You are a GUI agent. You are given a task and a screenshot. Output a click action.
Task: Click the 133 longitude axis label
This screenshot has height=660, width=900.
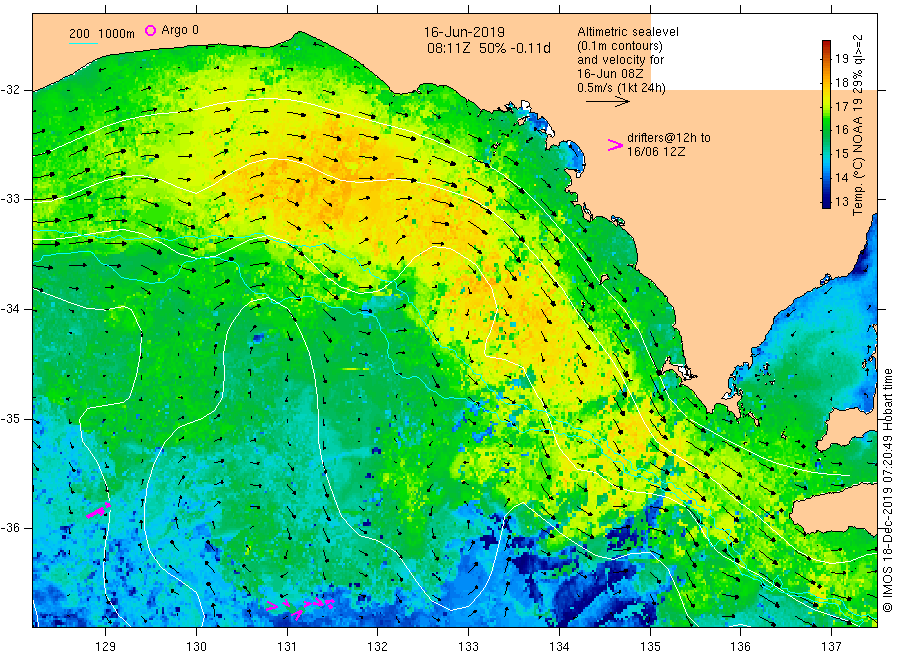pos(468,647)
